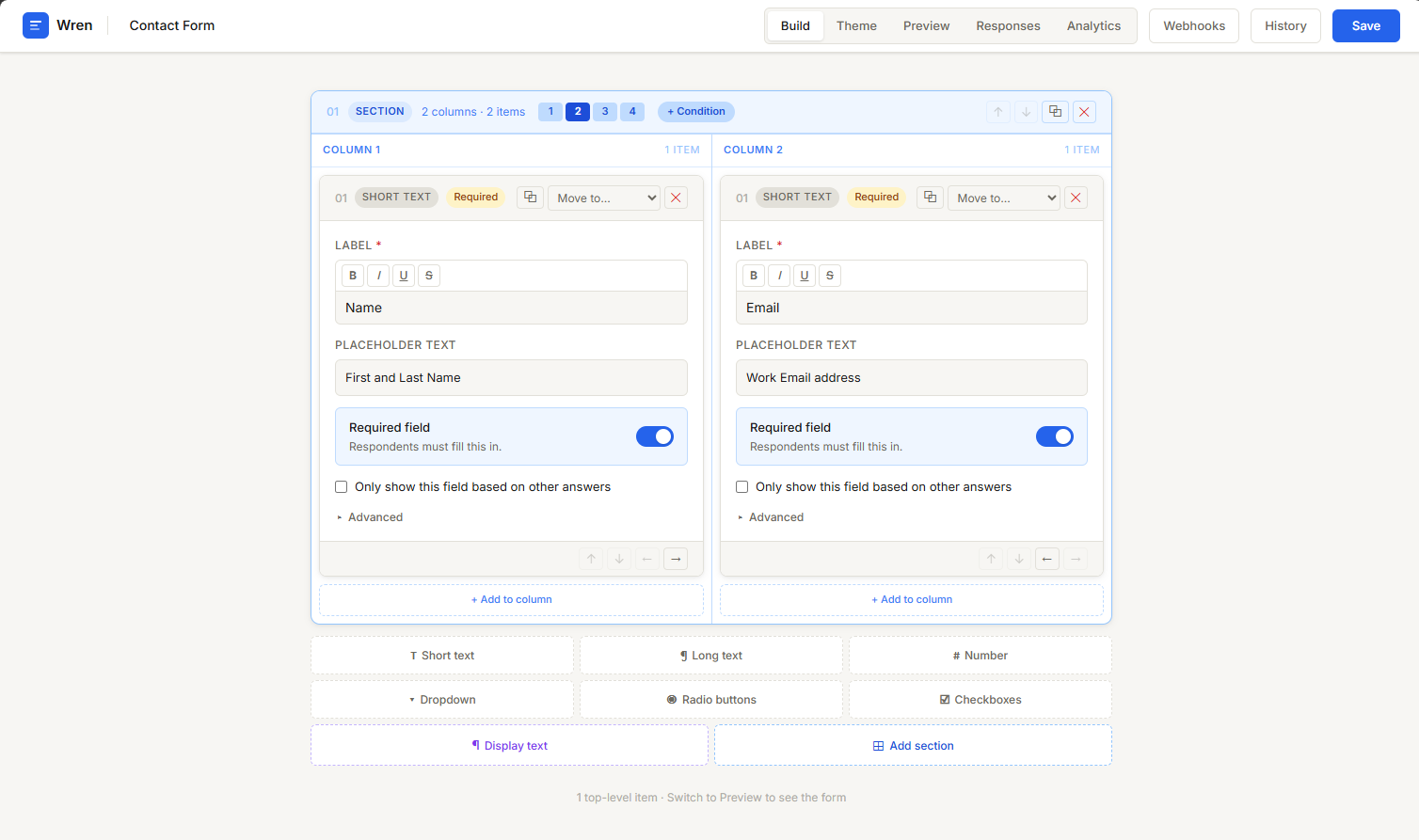Toggle Required field for the Email field
Screen dimensions: 1419x840
click(1055, 436)
